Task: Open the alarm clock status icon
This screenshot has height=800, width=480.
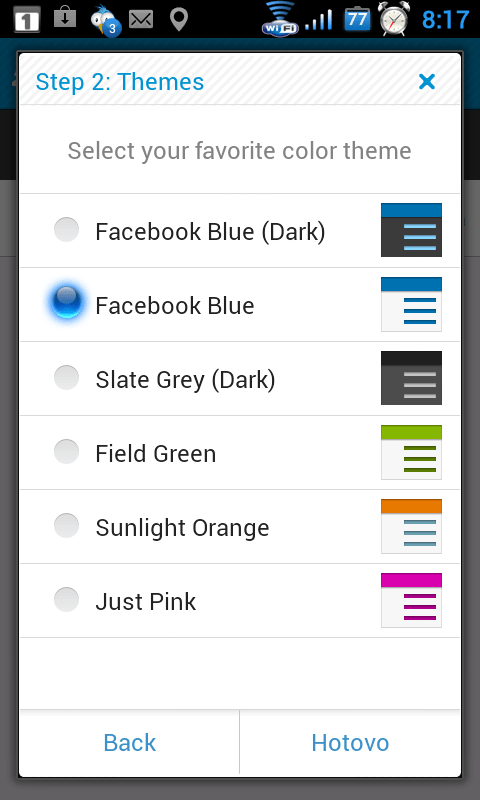Action: tap(393, 19)
